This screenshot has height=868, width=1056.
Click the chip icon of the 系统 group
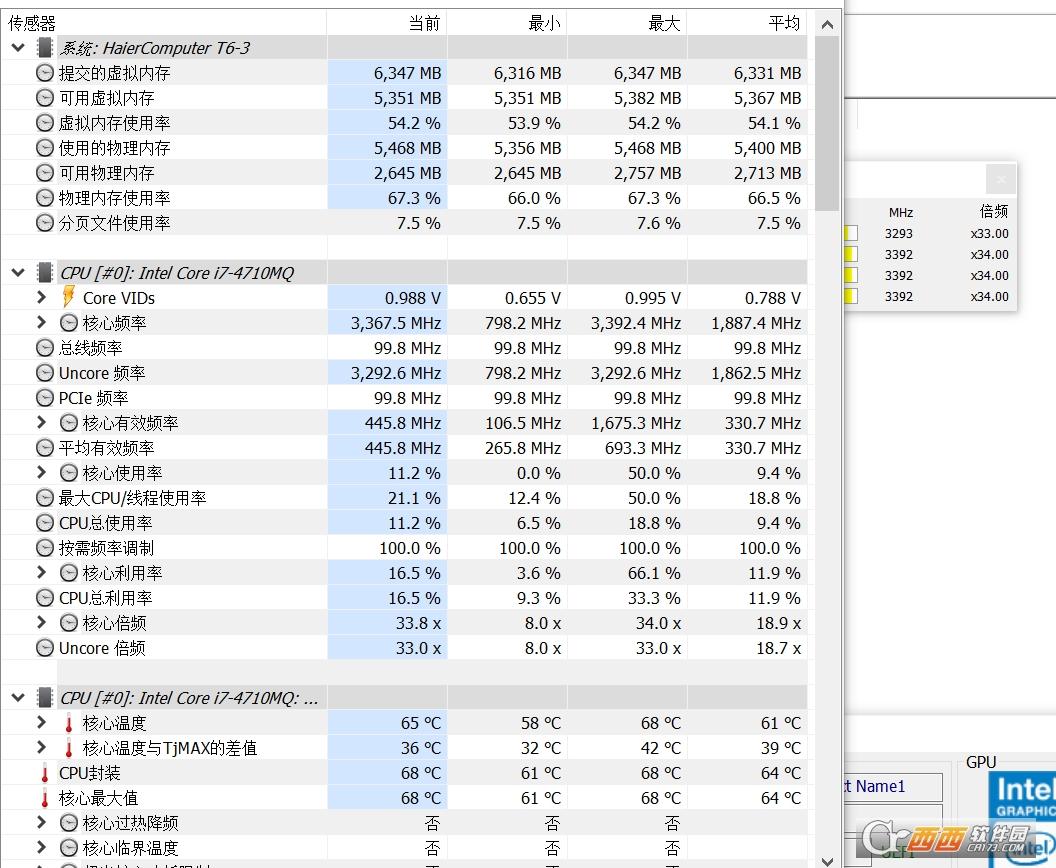click(45, 48)
